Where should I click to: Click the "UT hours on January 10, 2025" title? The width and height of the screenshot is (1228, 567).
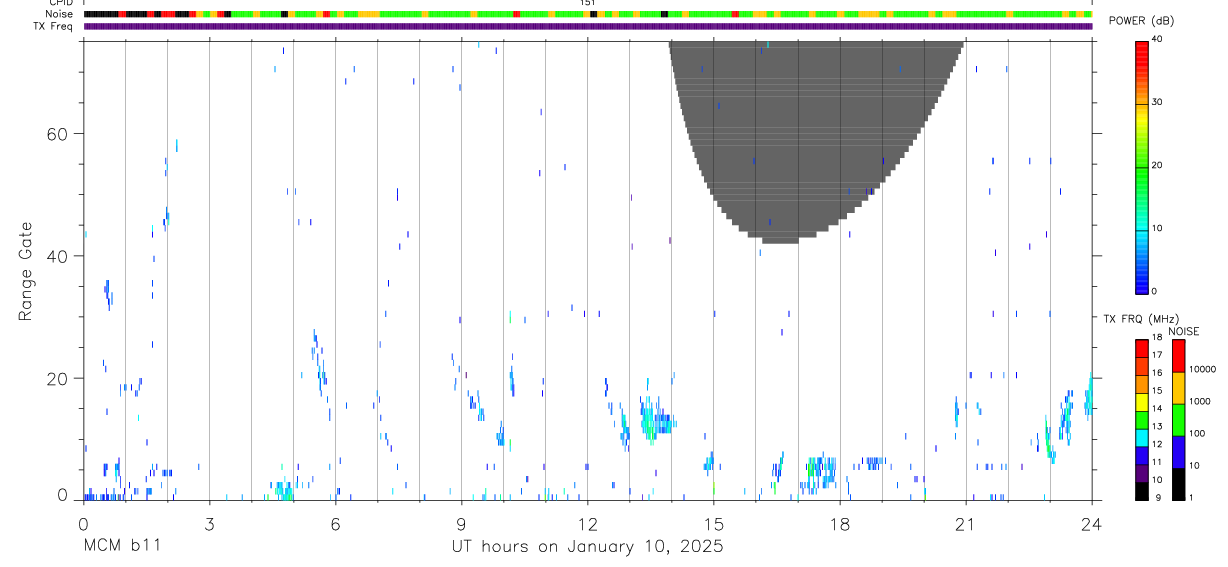(587, 547)
